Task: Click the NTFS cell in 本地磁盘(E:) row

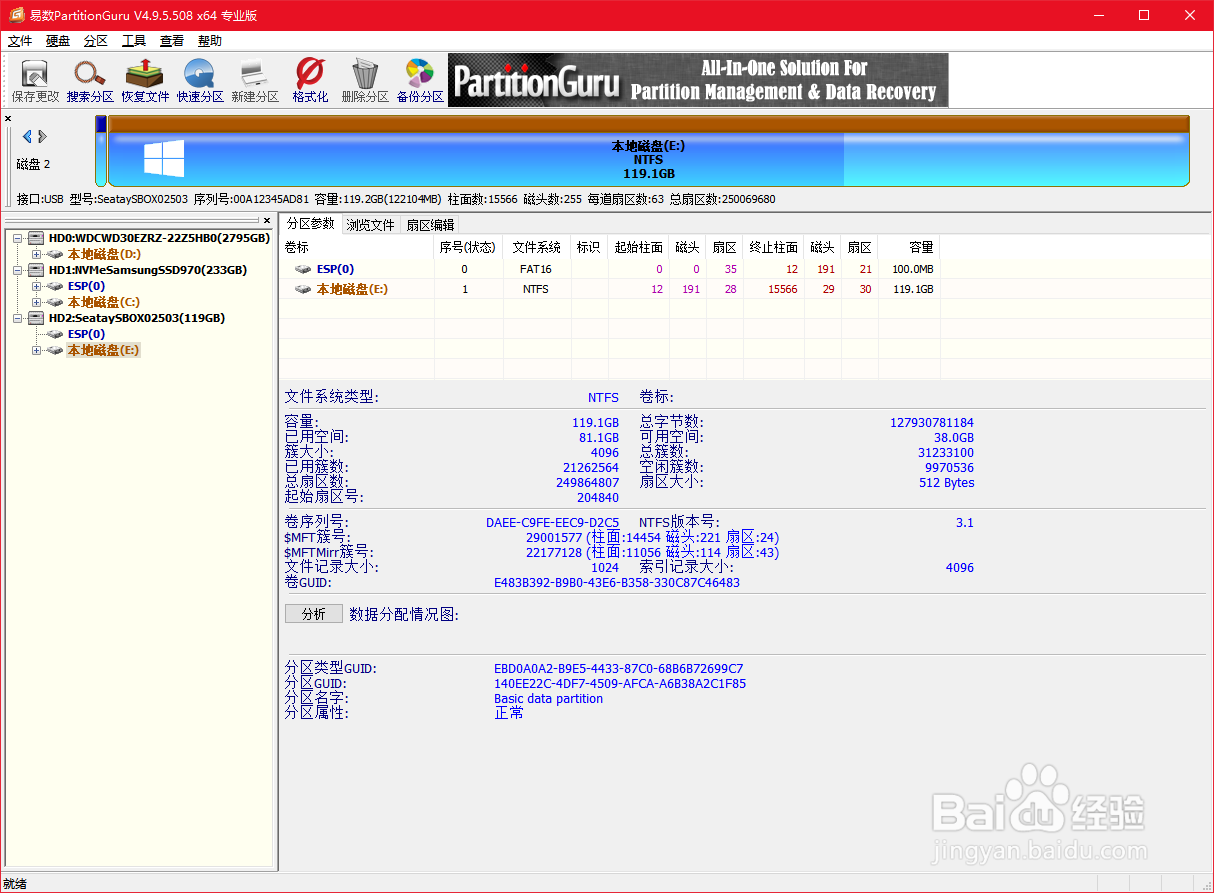Action: click(536, 289)
